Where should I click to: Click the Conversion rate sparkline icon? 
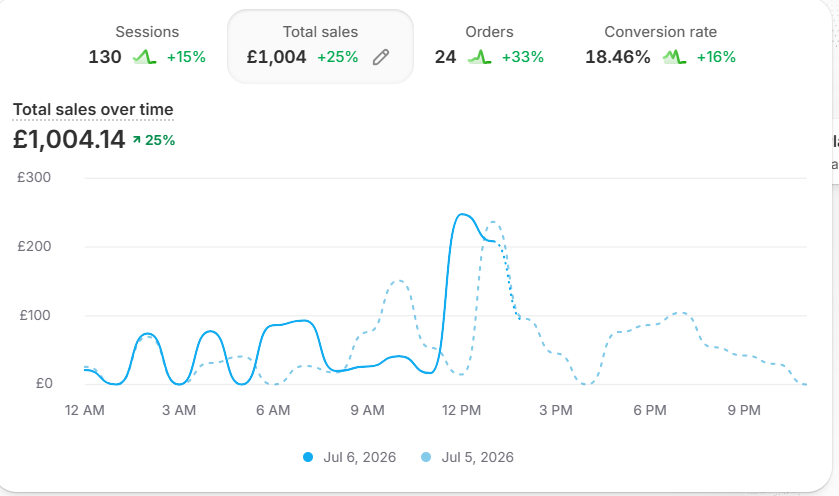click(x=674, y=57)
